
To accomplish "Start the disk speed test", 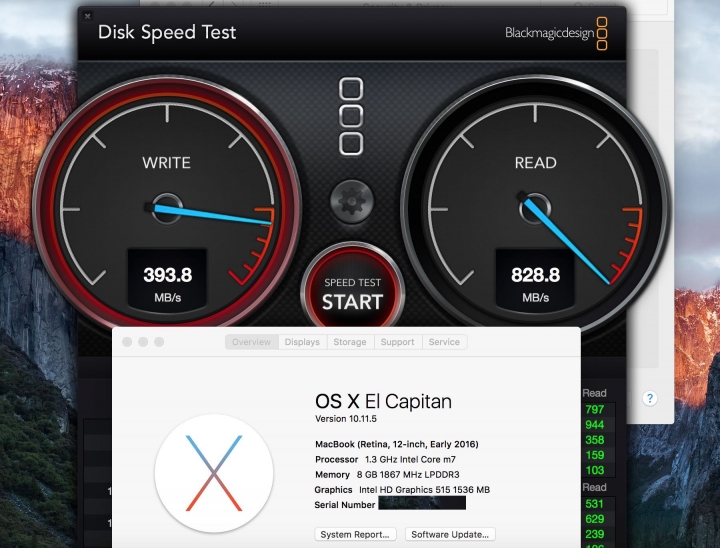I will pyautogui.click(x=352, y=294).
